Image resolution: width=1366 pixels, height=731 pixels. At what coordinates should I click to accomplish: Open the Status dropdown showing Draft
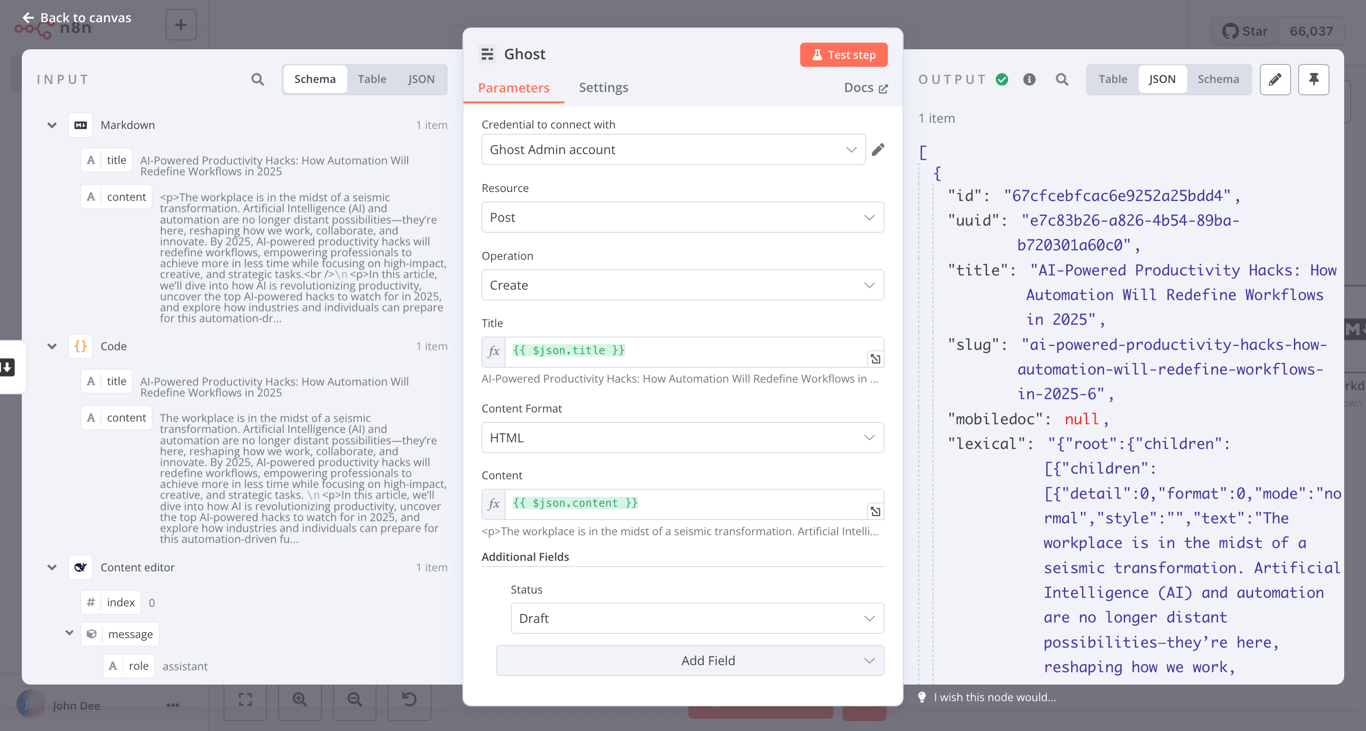tap(697, 618)
